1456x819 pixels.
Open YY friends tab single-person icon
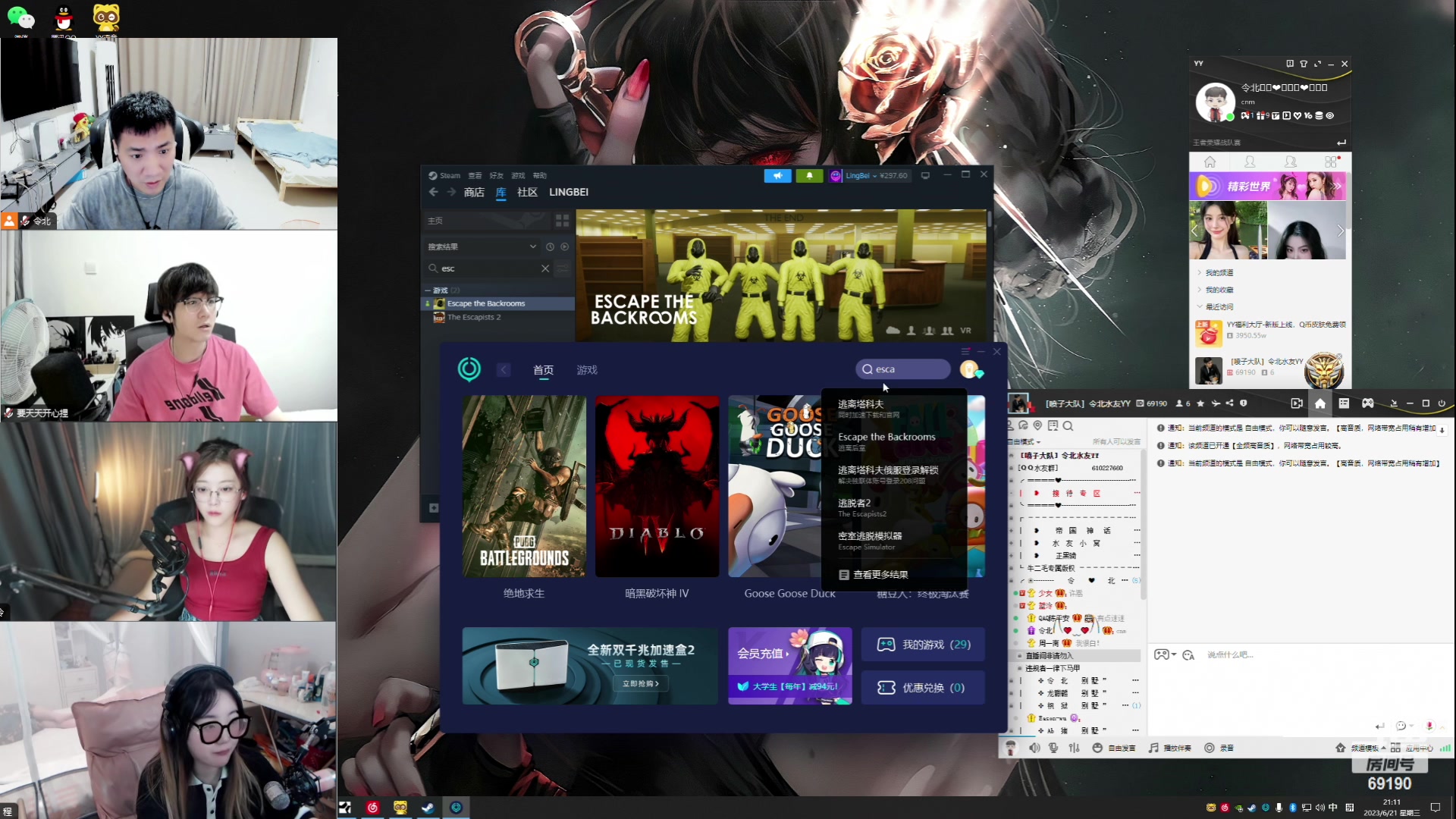(1250, 162)
